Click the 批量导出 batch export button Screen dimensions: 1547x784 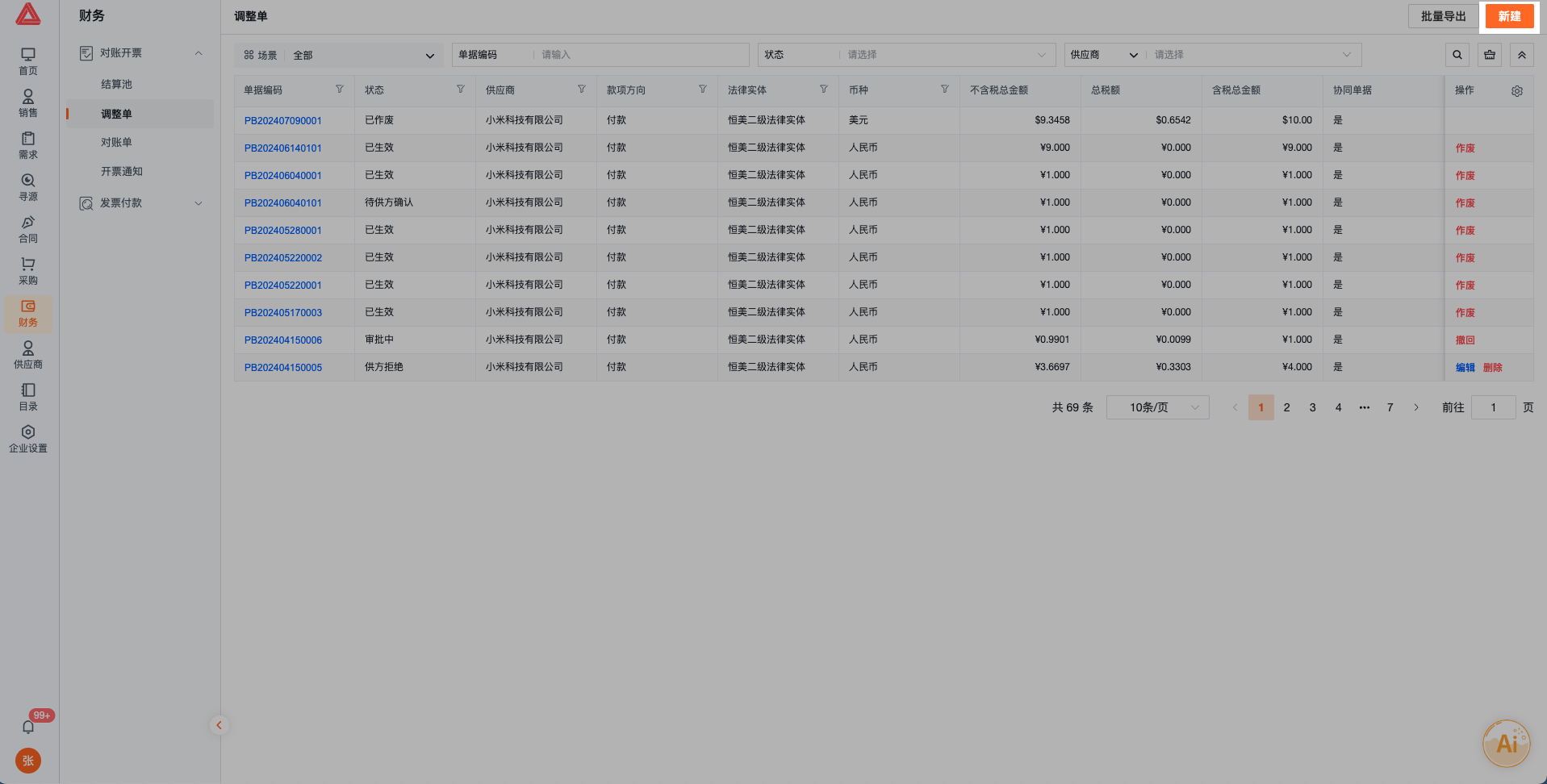1443,16
